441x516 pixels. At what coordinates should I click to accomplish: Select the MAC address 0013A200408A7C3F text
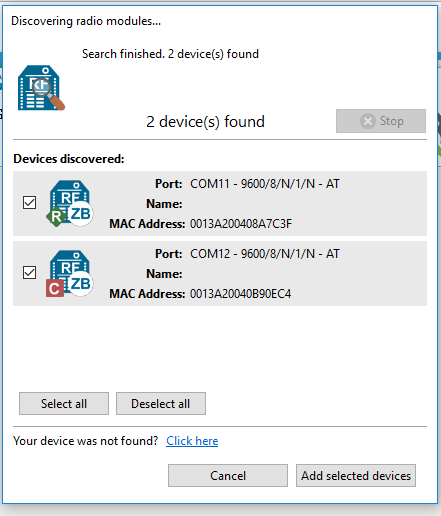point(241,224)
